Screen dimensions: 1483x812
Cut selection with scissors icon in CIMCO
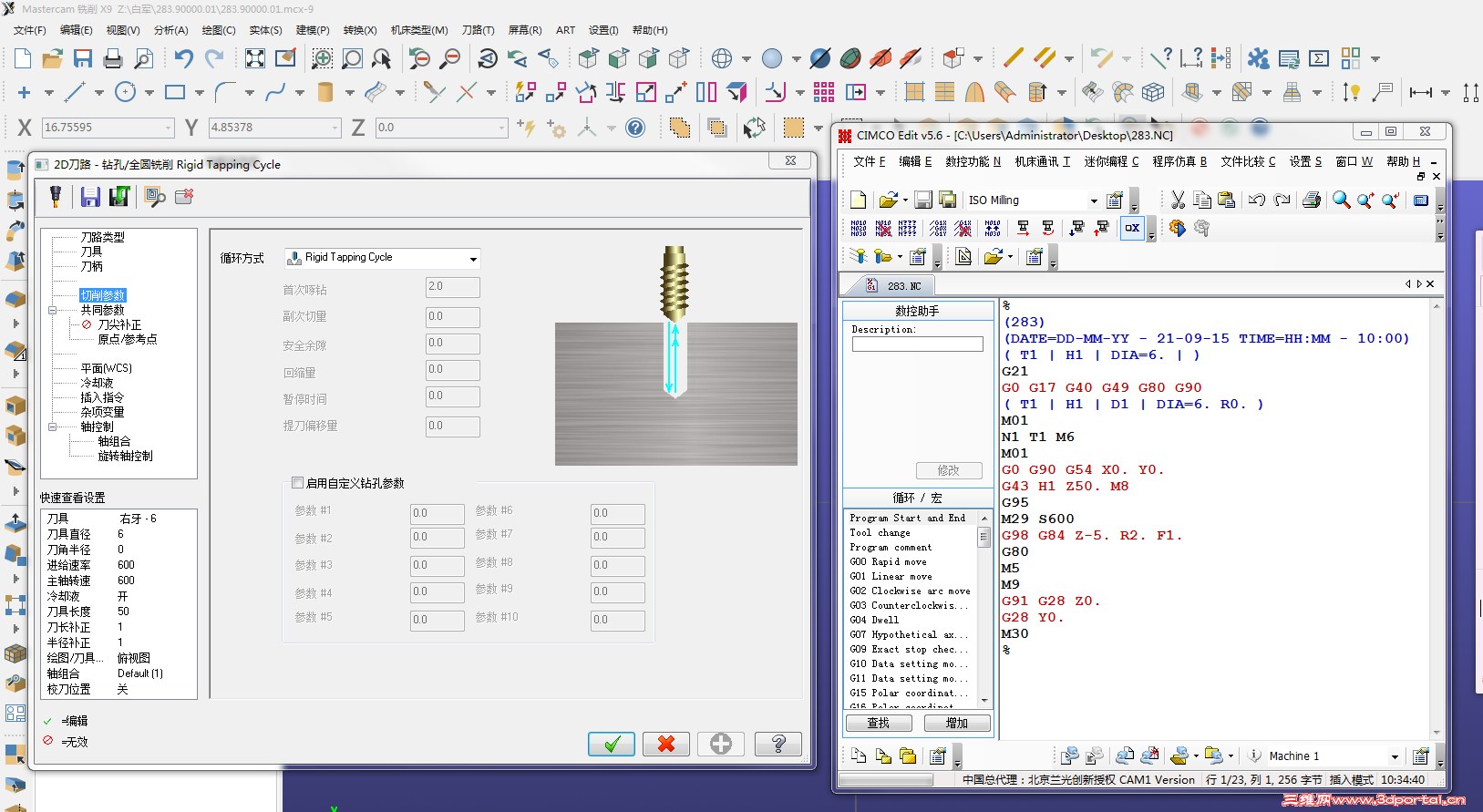1178,200
